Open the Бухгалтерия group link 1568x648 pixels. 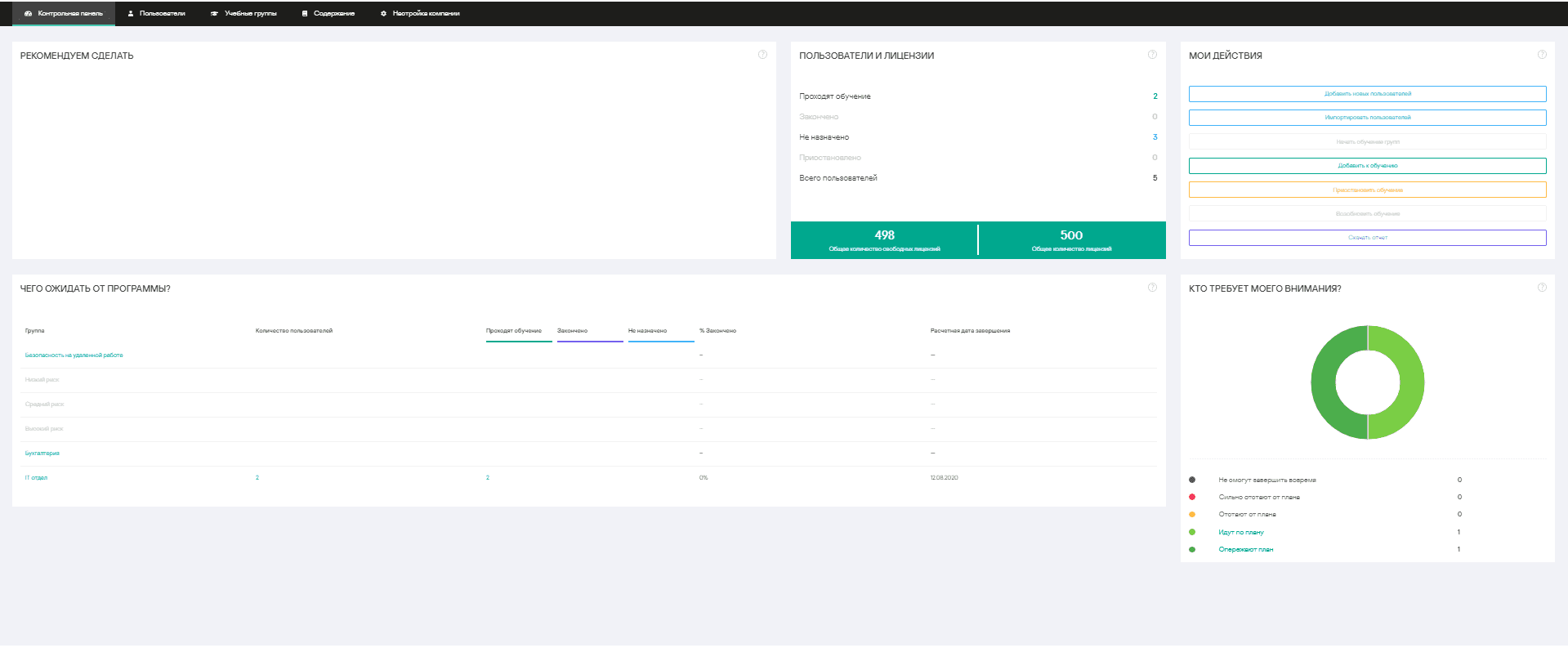42,454
